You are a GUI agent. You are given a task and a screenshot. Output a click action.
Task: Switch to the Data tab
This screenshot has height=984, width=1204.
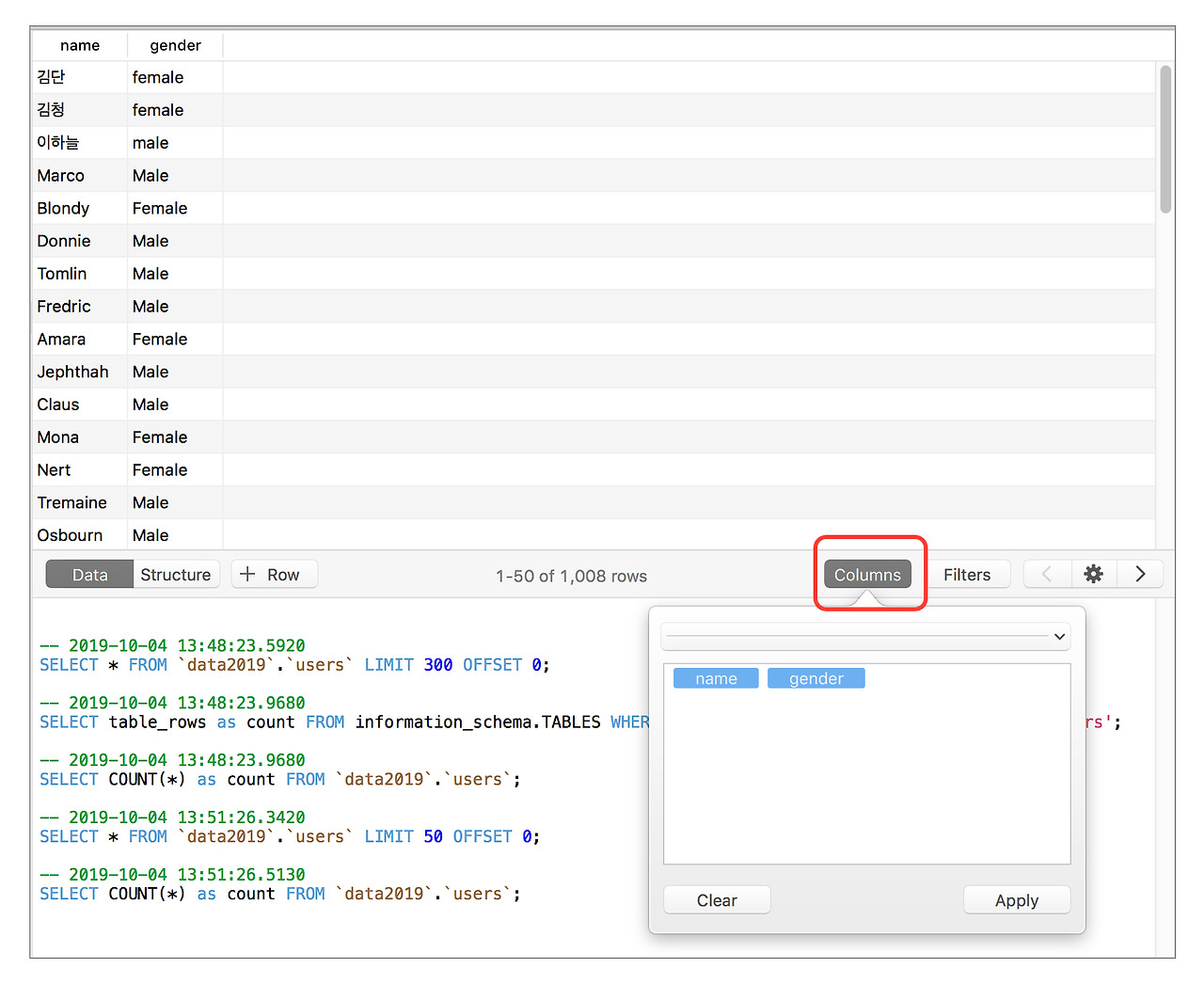point(89,575)
